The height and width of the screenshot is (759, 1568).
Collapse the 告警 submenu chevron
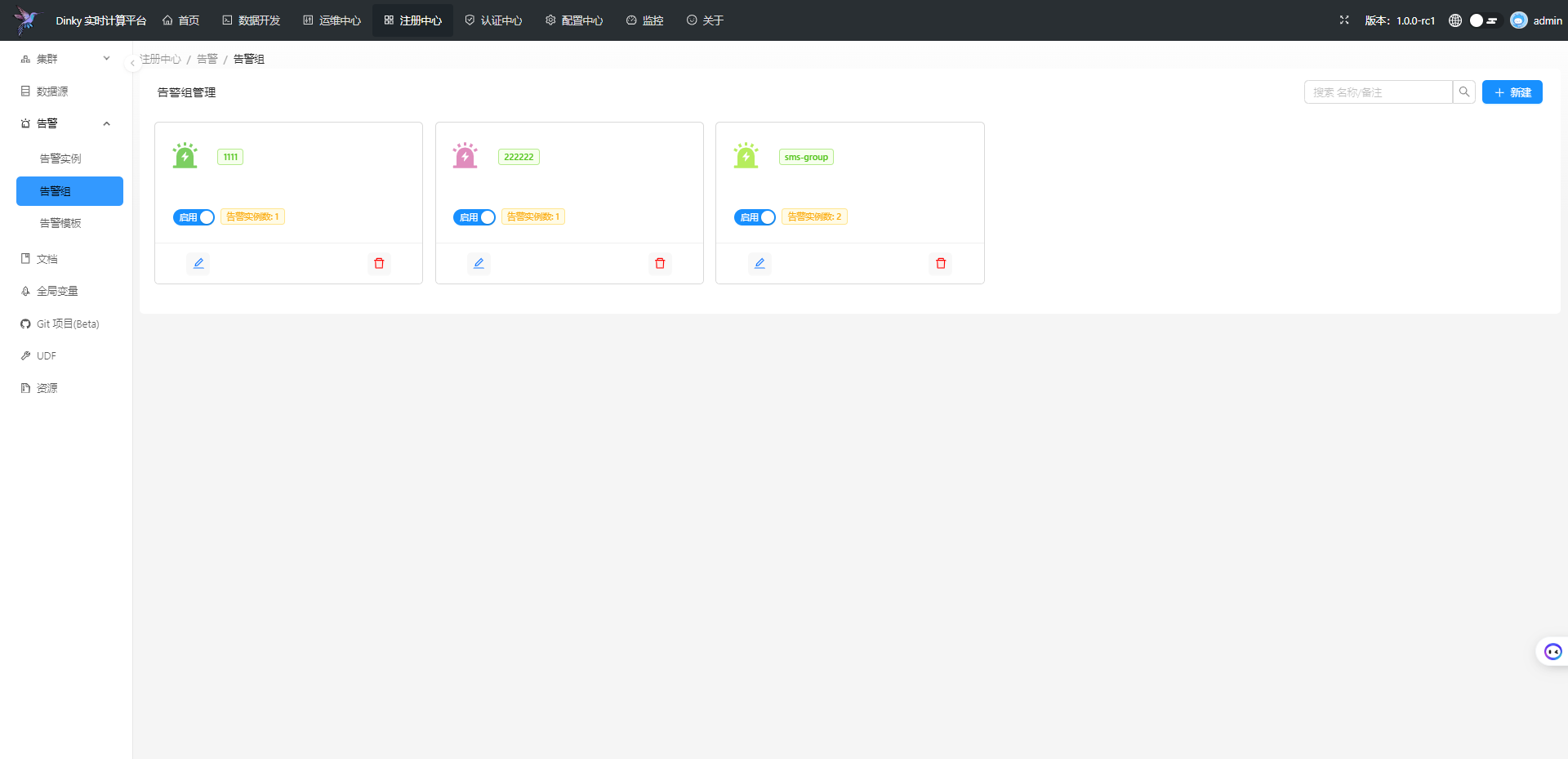coord(106,123)
